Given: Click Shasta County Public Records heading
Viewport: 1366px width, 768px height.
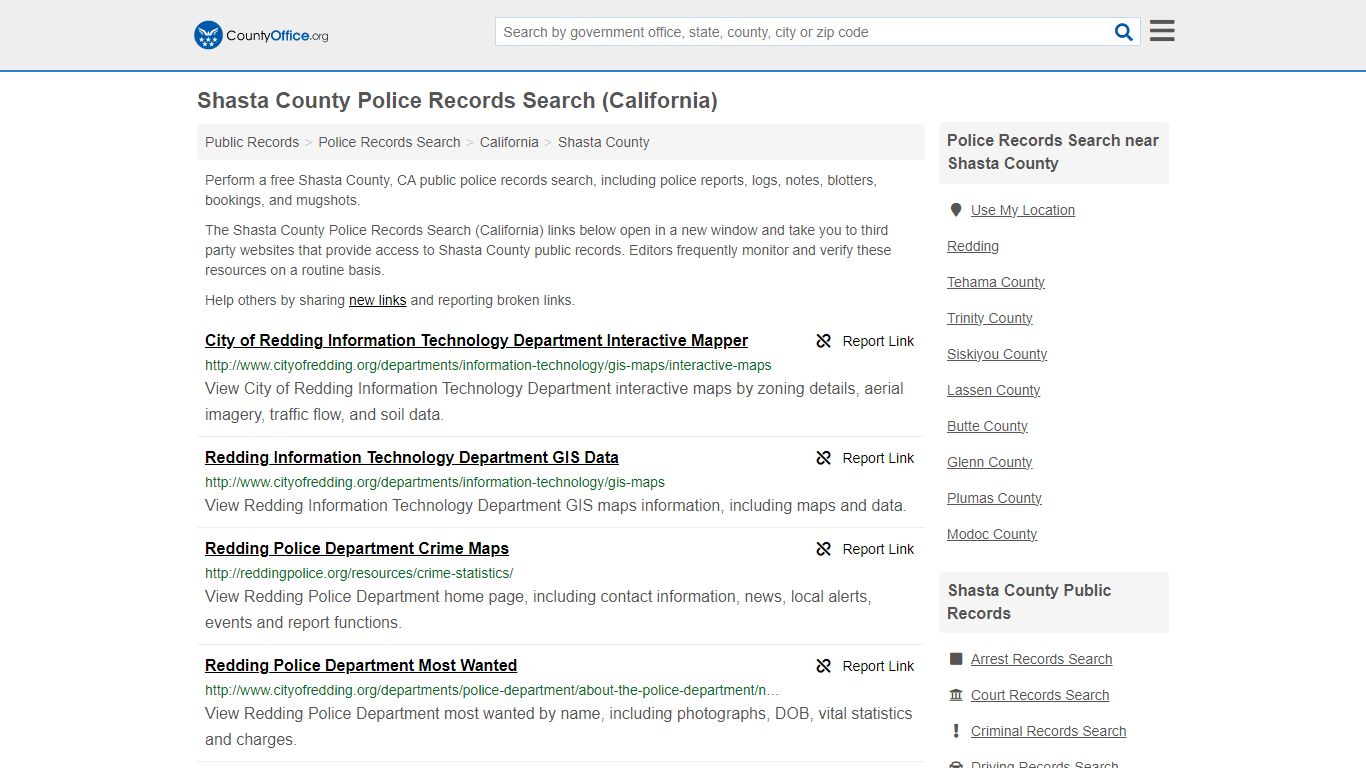Looking at the screenshot, I should click(1029, 602).
